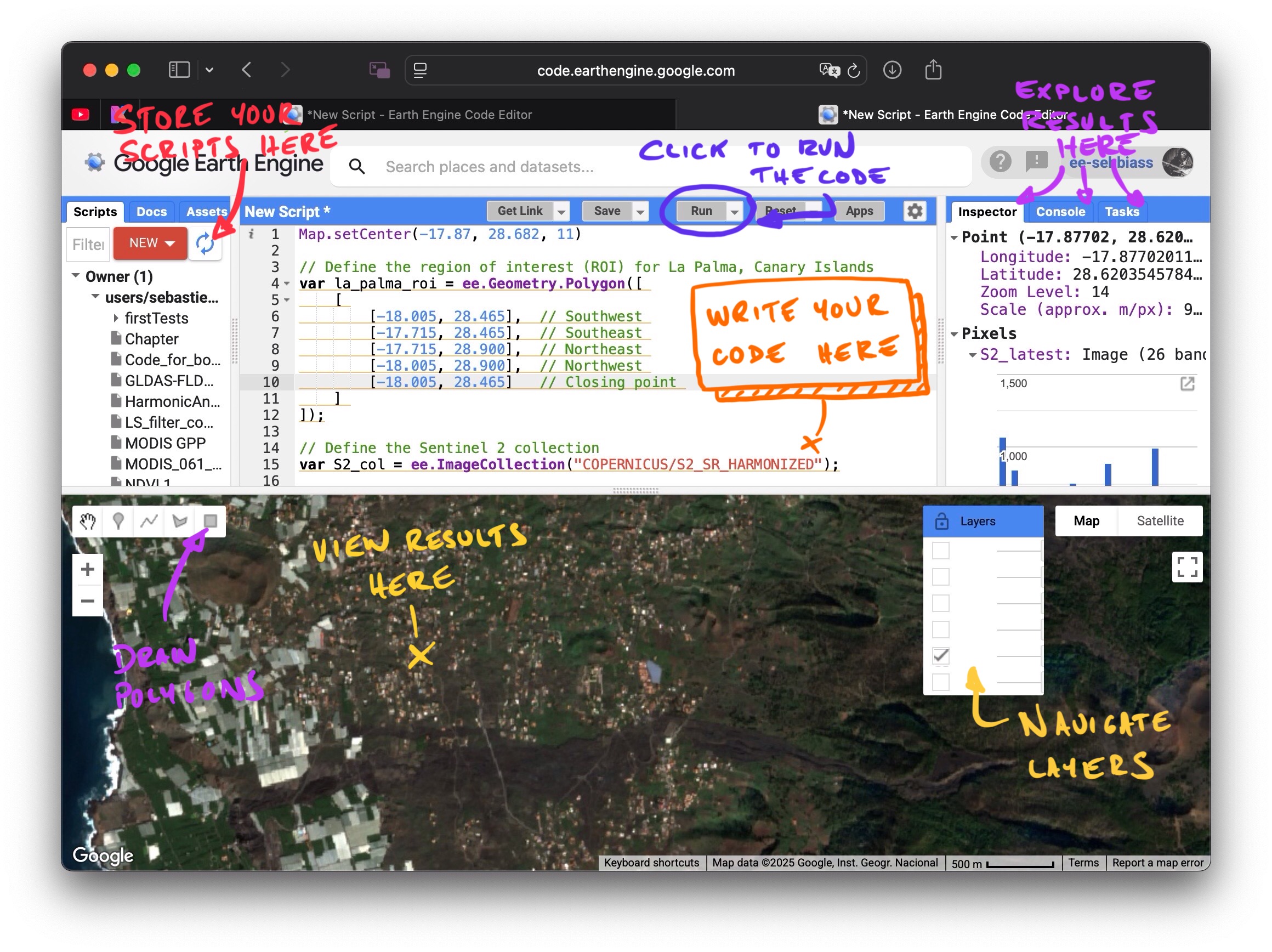Click the search places and datasets field
Screen dimensions: 1272x952
tap(489, 167)
